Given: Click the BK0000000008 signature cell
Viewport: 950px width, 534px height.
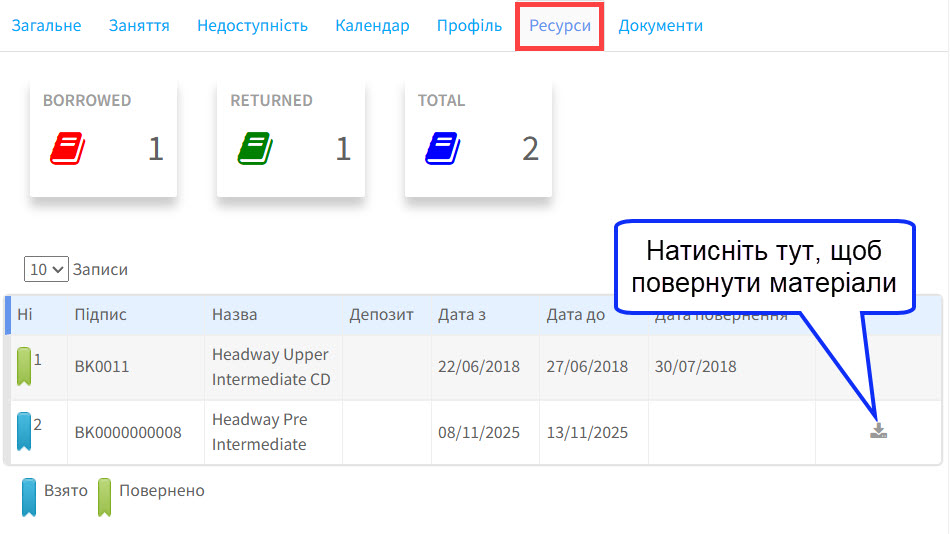Looking at the screenshot, I should pos(128,433).
